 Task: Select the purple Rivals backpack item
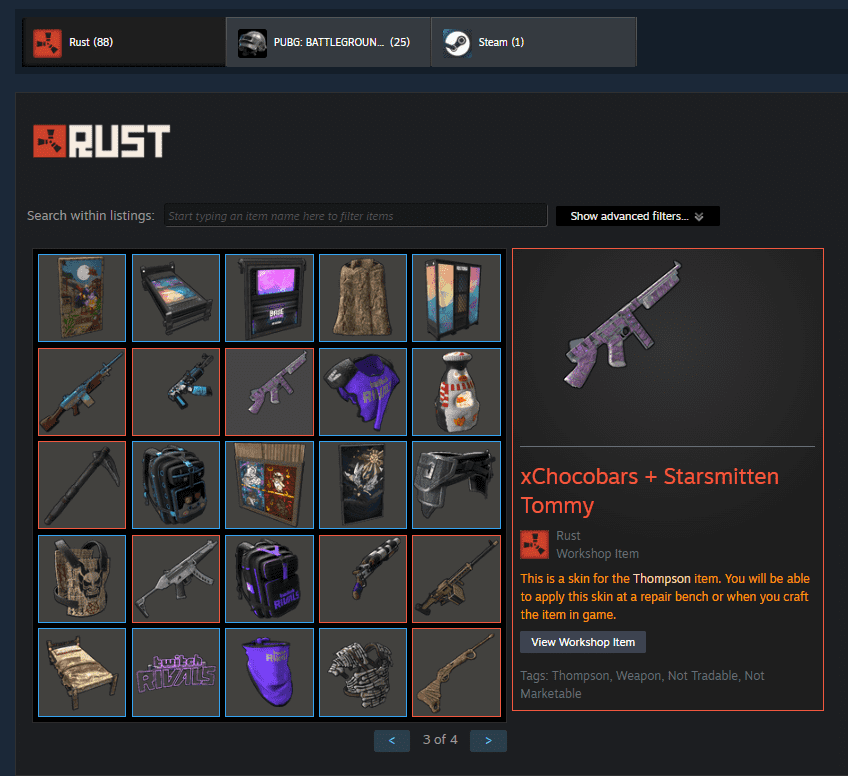pyautogui.click(x=269, y=579)
